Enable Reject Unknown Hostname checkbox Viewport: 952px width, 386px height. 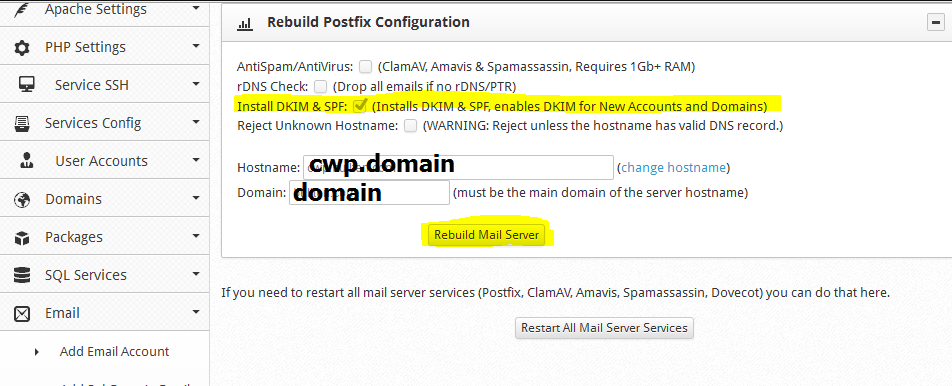pyautogui.click(x=411, y=126)
